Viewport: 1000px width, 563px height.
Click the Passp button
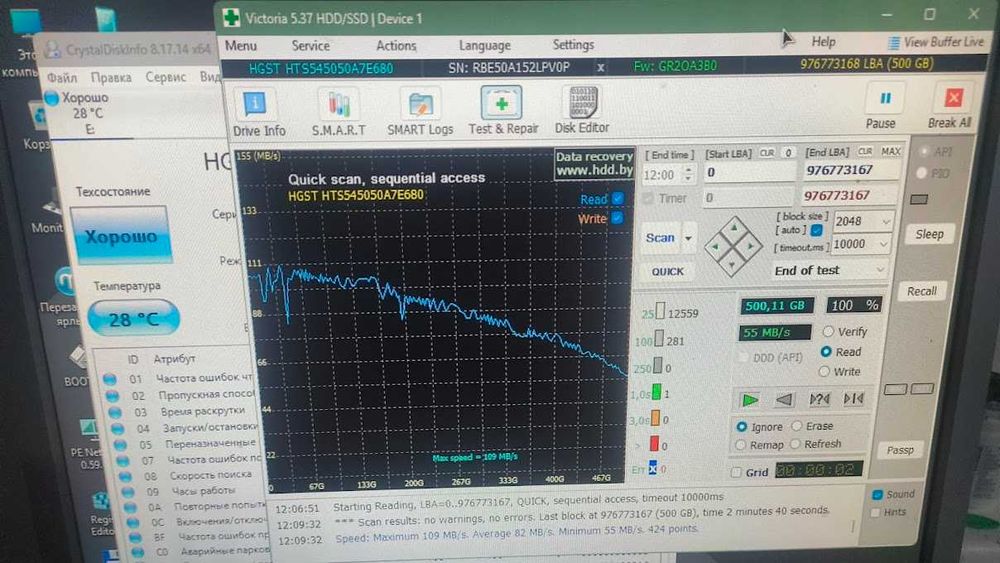900,450
